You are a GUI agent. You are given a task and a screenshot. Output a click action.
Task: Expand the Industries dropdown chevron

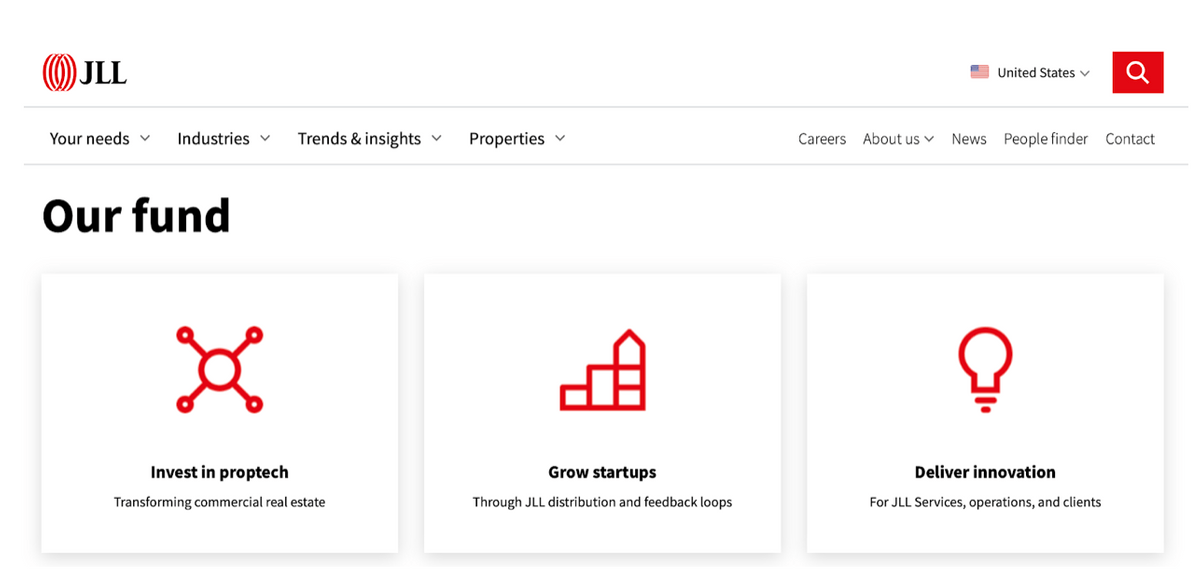pos(265,138)
